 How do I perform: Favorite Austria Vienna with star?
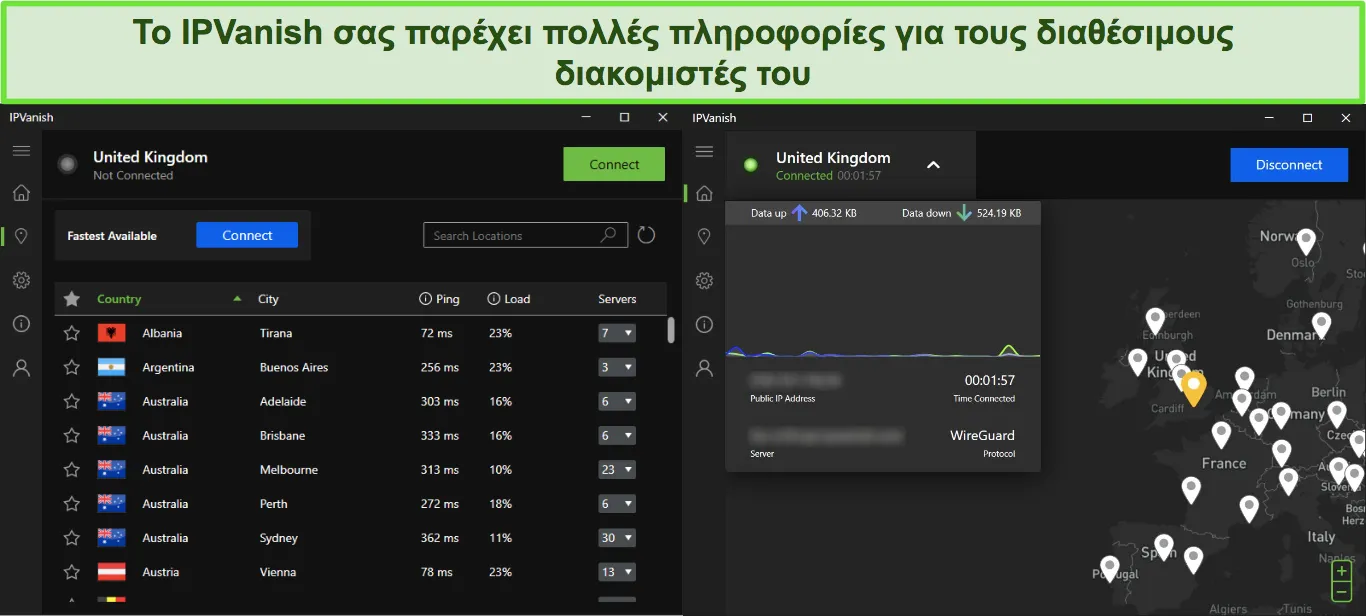[71, 572]
